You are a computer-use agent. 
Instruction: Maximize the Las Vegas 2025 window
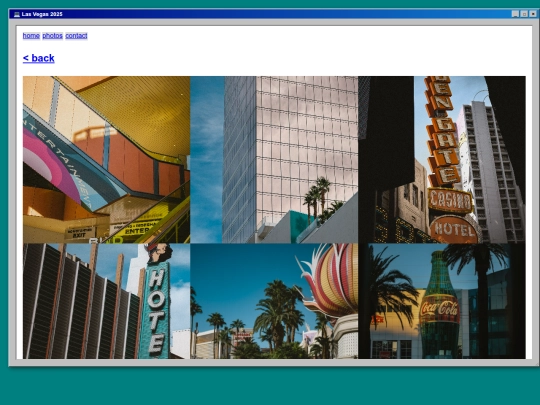click(x=524, y=14)
